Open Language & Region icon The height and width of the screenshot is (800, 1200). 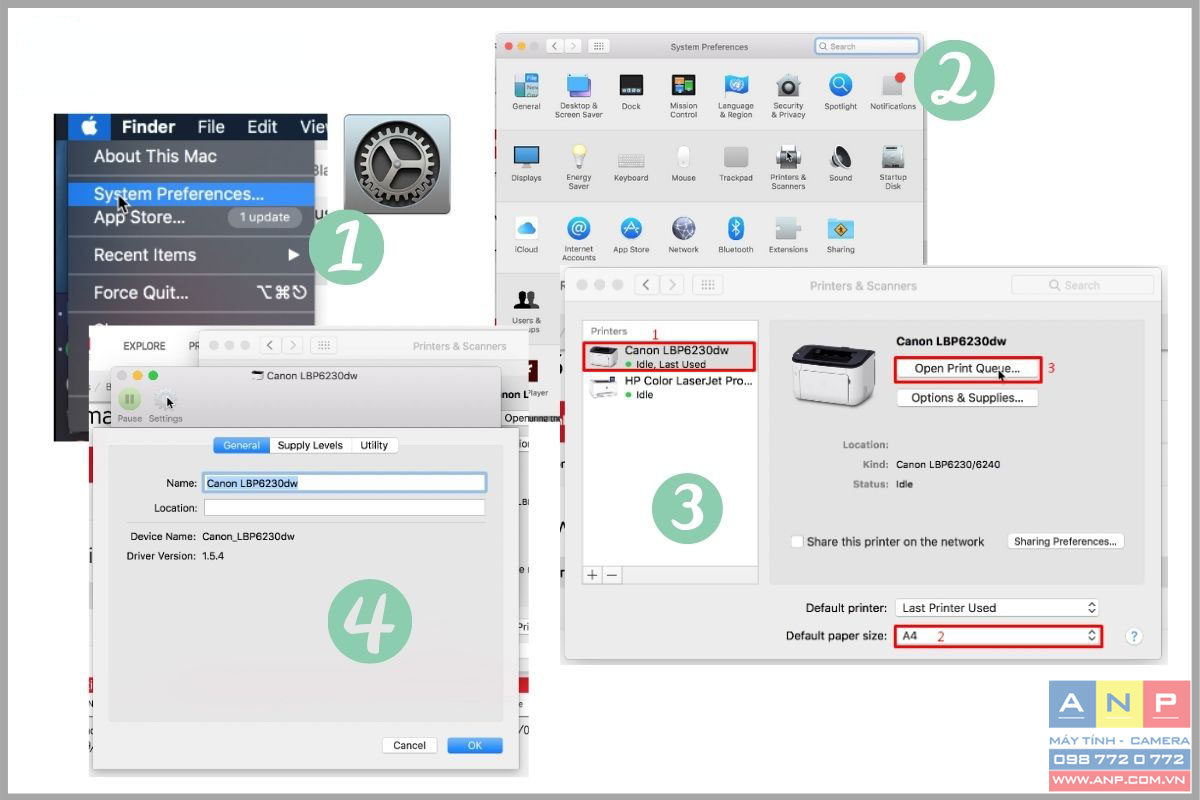click(x=736, y=86)
